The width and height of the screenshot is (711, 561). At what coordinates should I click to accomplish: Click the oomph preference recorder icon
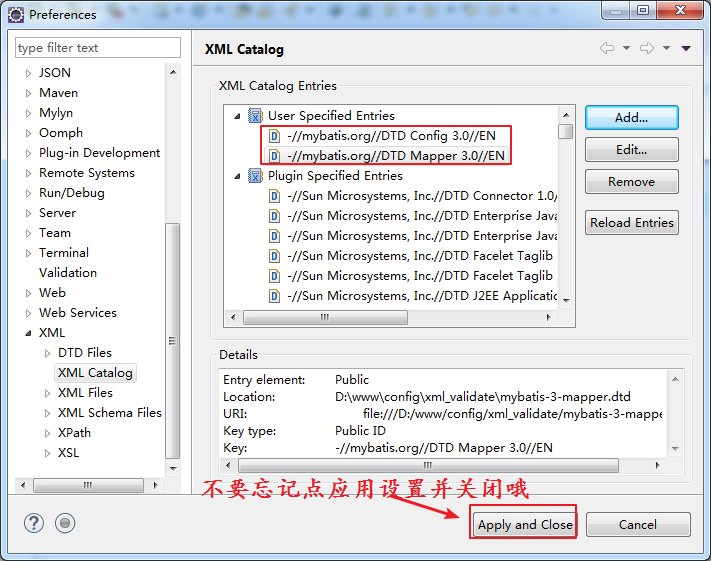click(x=65, y=523)
